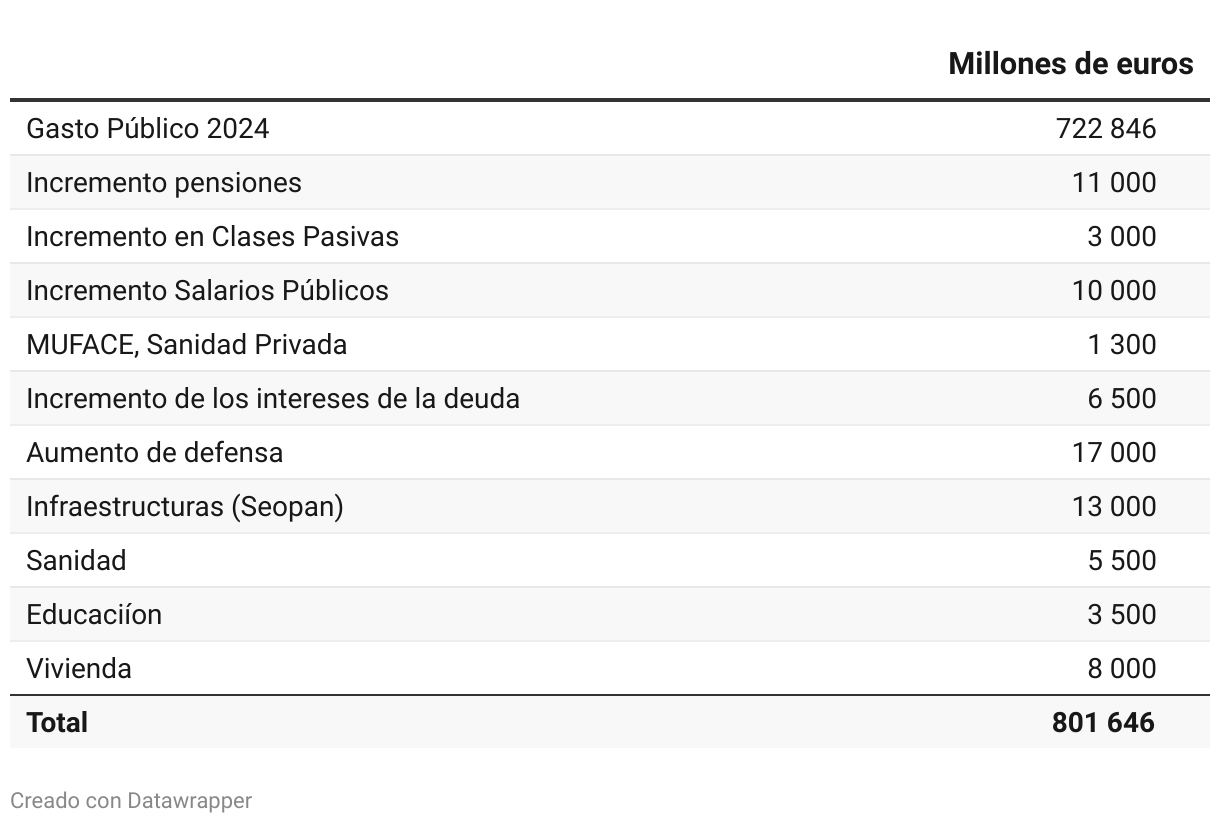The width and height of the screenshot is (1220, 824).
Task: Click the Aumento de defensa label
Action: 154,453
